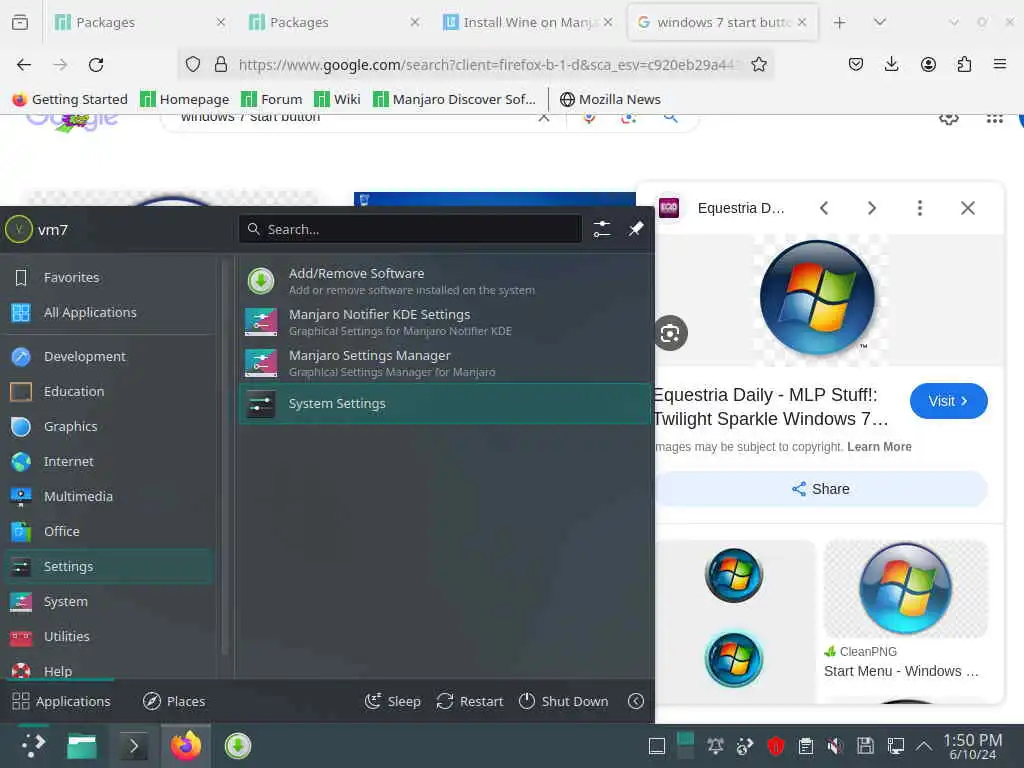Open System Settings from the launcher
This screenshot has height=768, width=1024.
point(445,404)
